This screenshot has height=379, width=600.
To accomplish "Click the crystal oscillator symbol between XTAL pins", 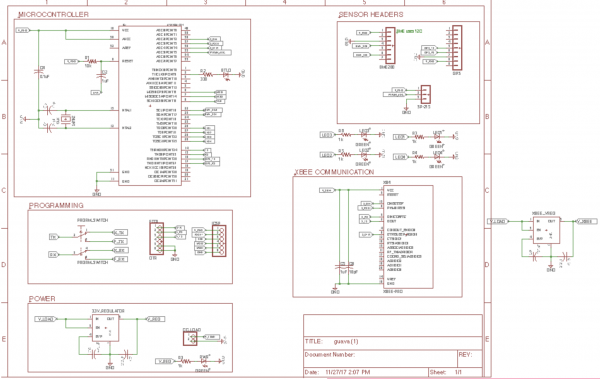I will tap(66, 119).
